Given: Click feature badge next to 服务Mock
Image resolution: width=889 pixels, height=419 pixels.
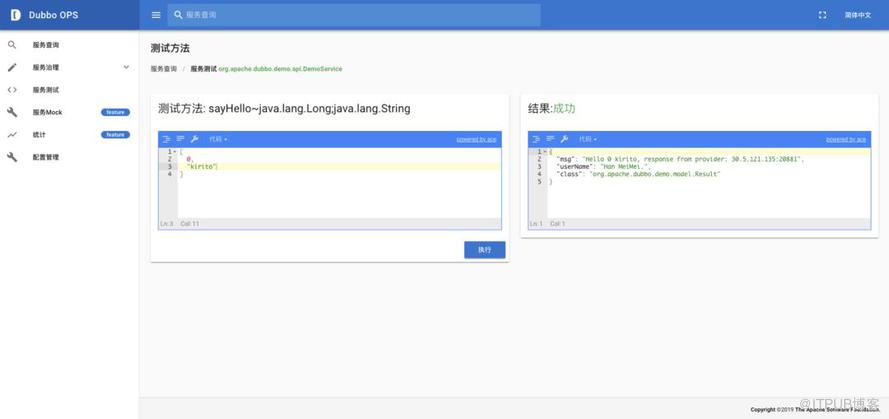Looking at the screenshot, I should [115, 112].
